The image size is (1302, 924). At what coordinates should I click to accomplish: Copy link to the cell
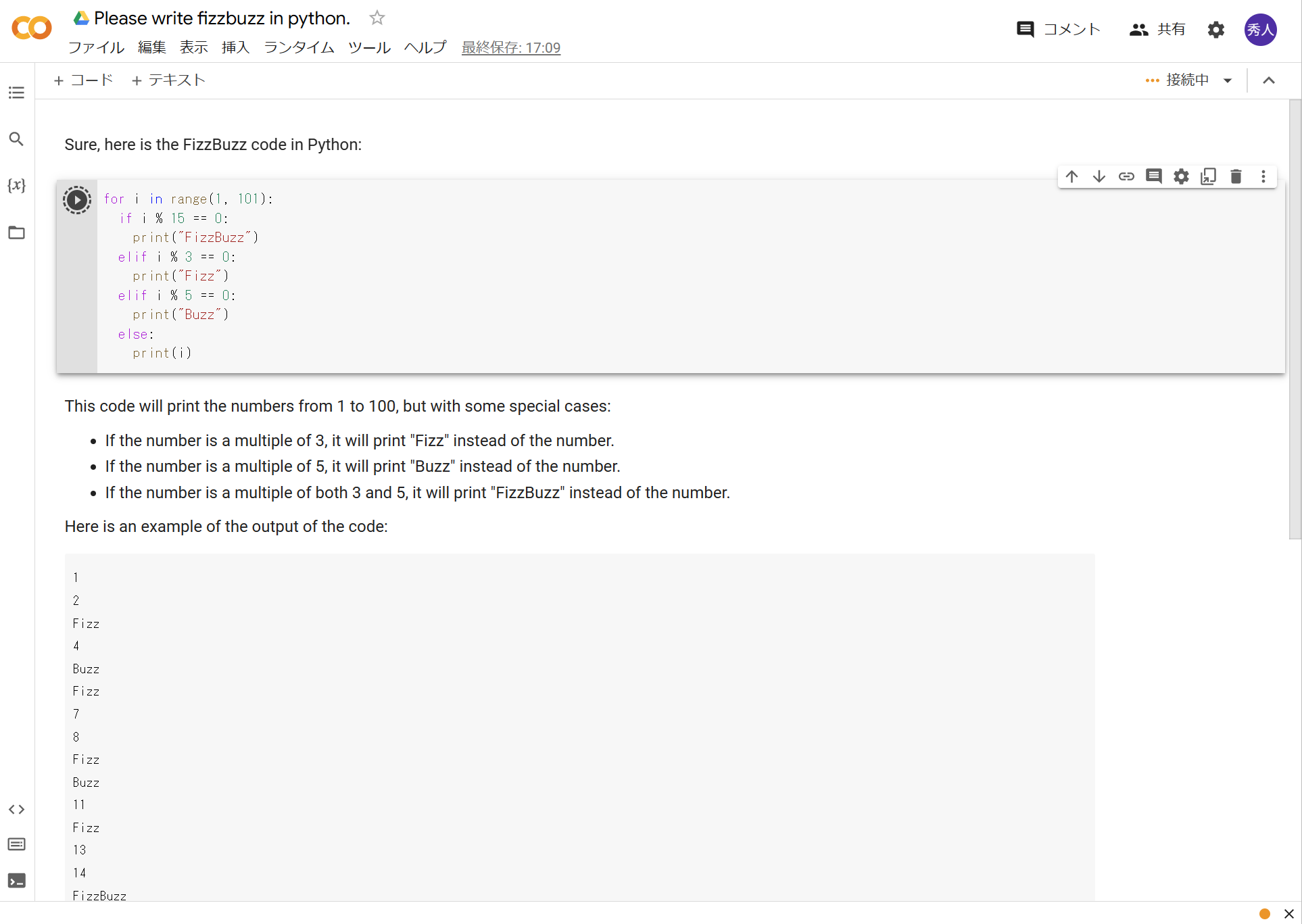[1126, 176]
